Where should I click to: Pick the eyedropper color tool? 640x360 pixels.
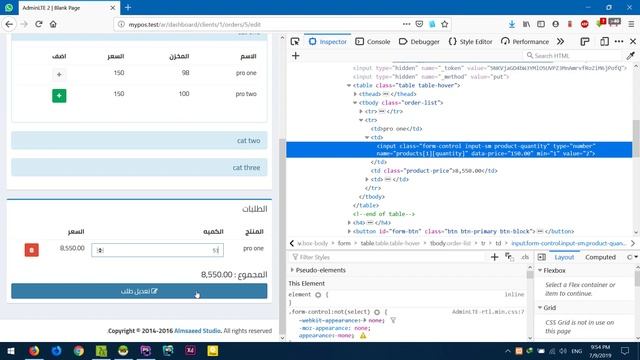pyautogui.click(x=631, y=56)
